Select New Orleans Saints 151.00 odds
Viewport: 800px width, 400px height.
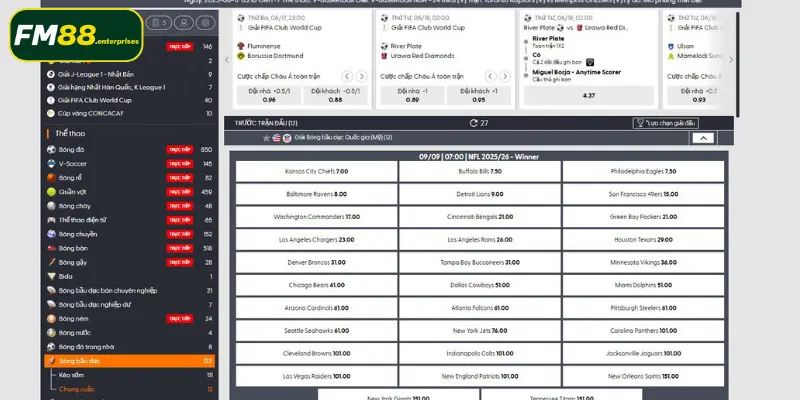643,376
